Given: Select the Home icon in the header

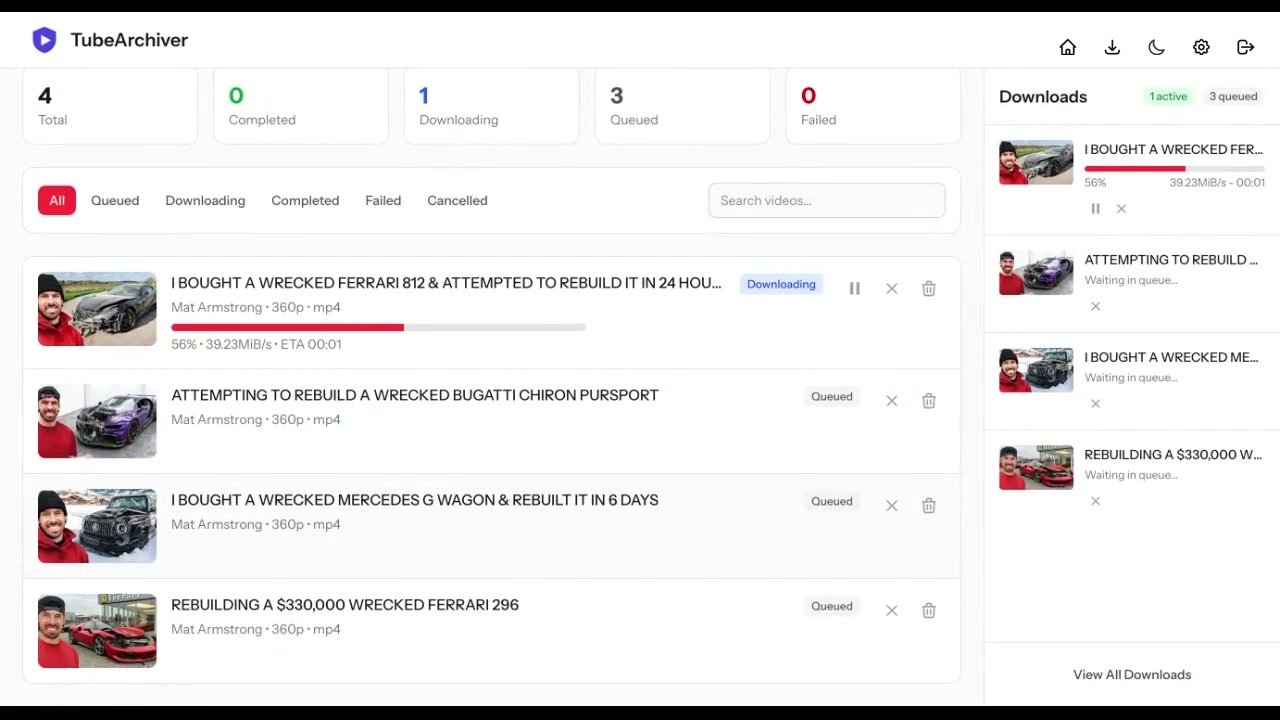Looking at the screenshot, I should (x=1067, y=47).
